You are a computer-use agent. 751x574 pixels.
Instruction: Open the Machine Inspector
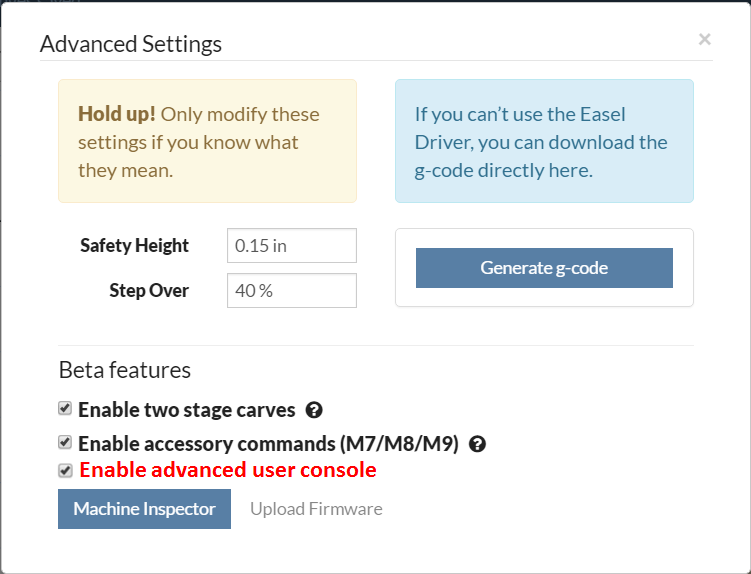point(144,509)
